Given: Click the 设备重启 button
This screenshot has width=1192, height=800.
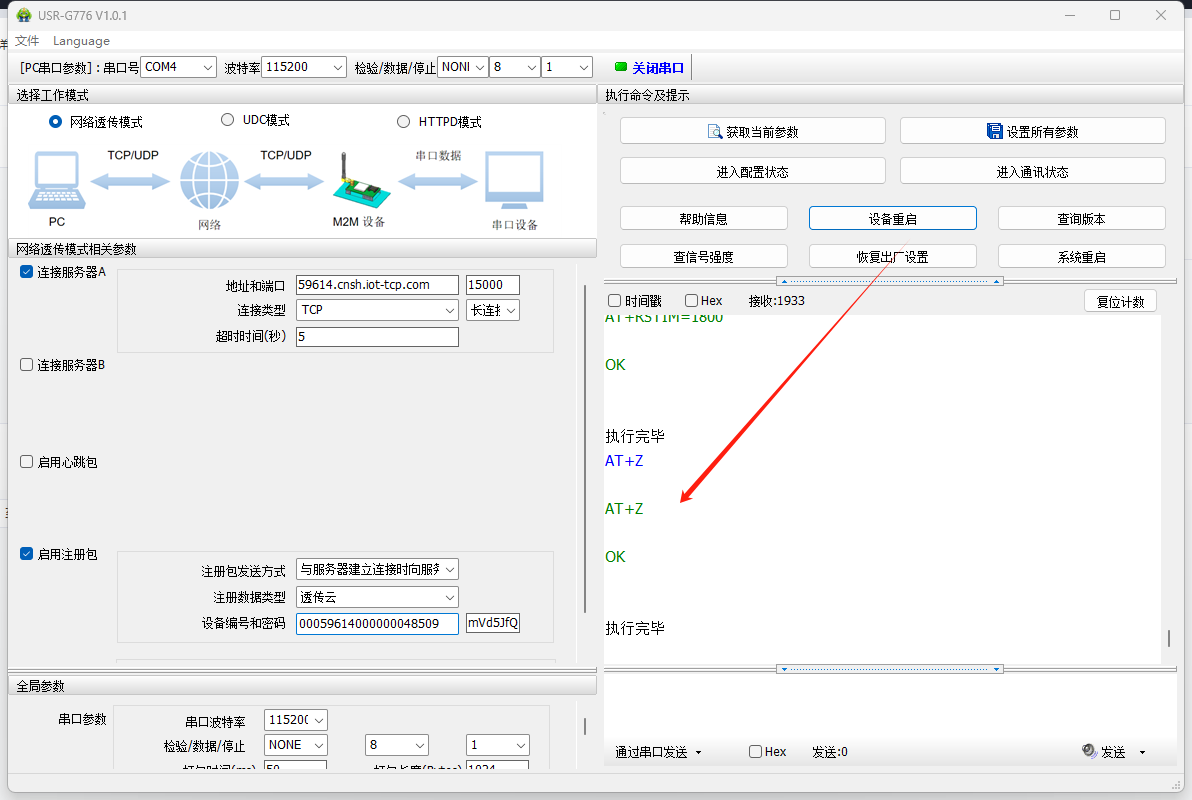Looking at the screenshot, I should (x=892, y=218).
